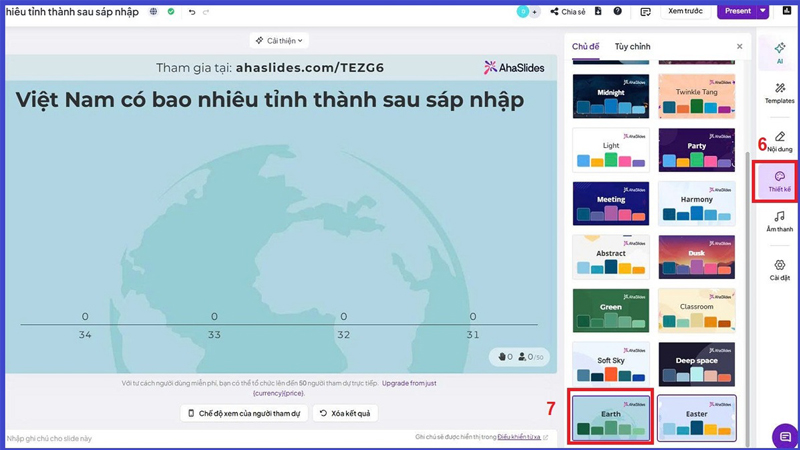This screenshot has height=450, width=800.
Task: Open the chat support bubble
Action: (785, 437)
